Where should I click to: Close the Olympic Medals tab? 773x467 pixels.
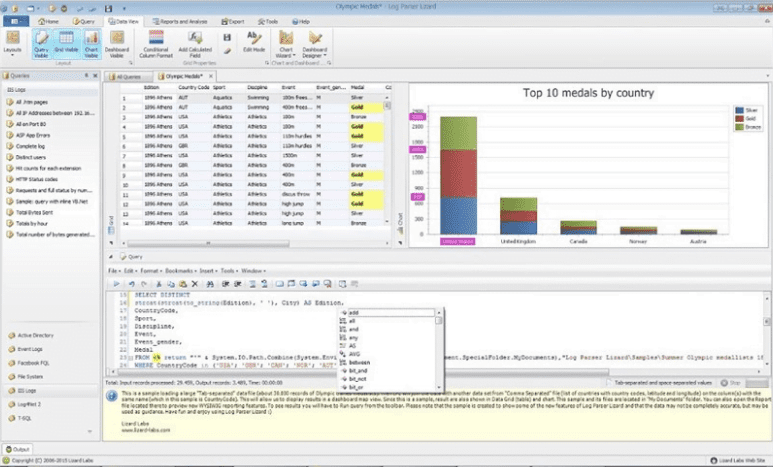point(211,76)
